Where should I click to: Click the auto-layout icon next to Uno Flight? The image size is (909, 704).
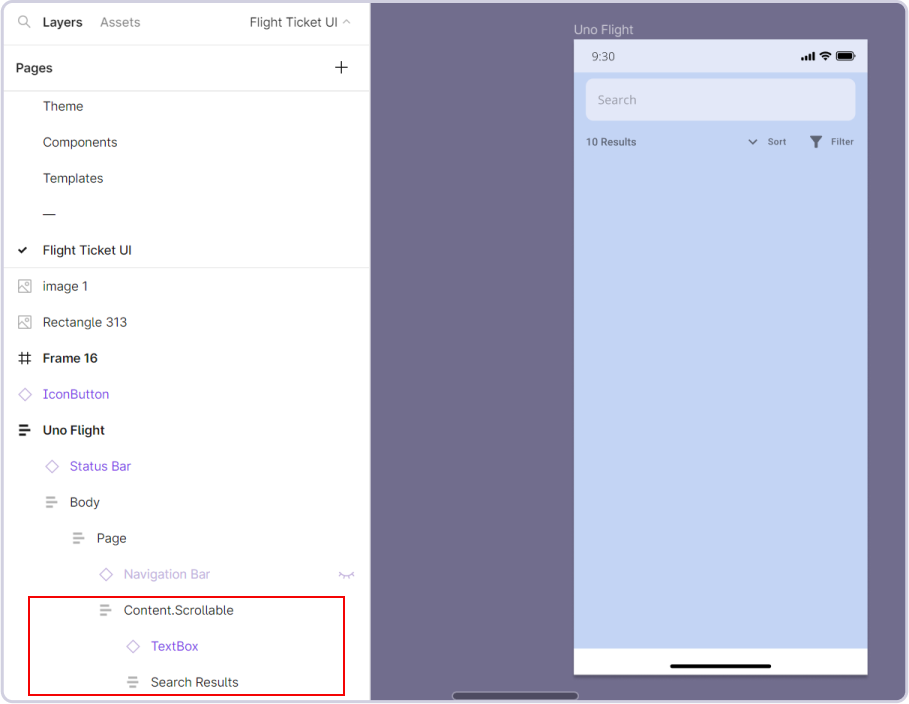pos(25,430)
